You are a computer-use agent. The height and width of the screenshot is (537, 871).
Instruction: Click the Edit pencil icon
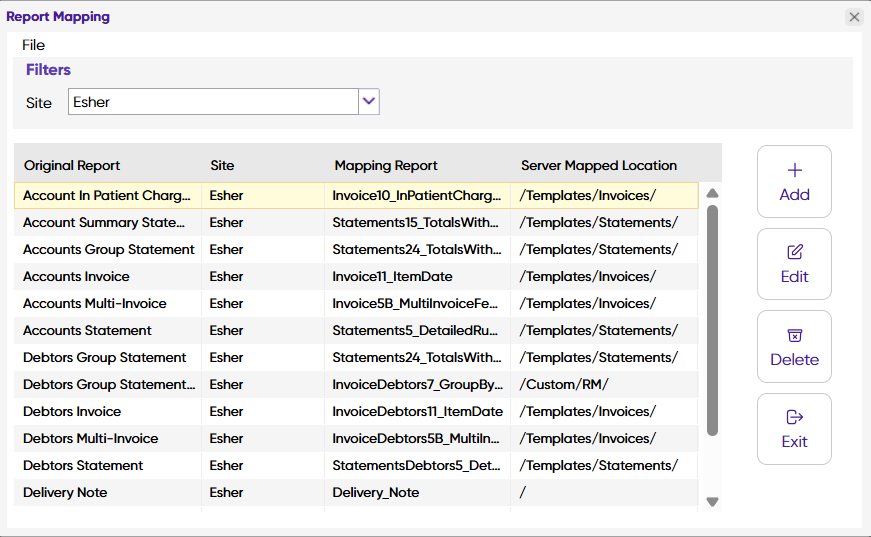(795, 253)
